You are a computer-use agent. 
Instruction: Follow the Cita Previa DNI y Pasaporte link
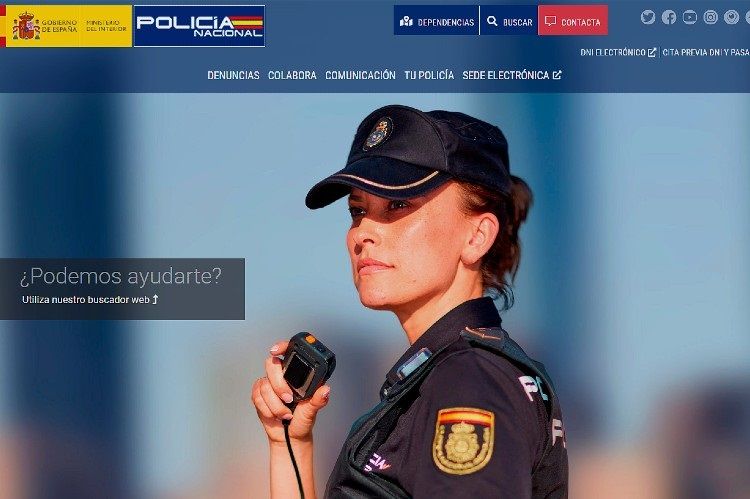point(706,52)
